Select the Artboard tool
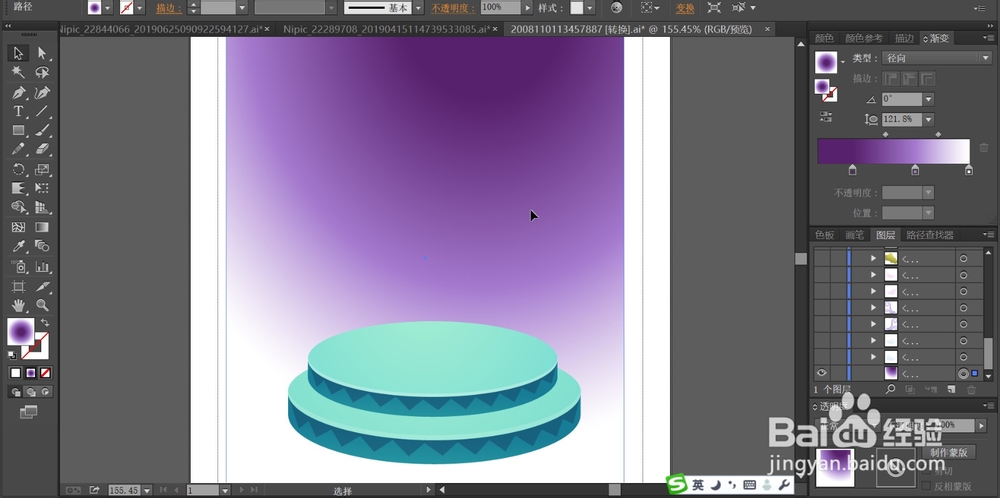The width and height of the screenshot is (1000, 498). 18,286
